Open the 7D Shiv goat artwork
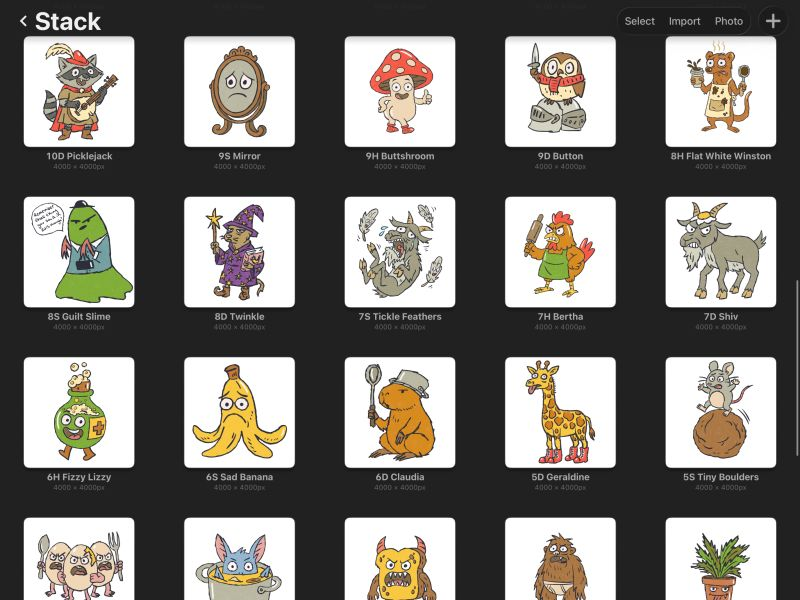This screenshot has height=600, width=800. (720, 252)
